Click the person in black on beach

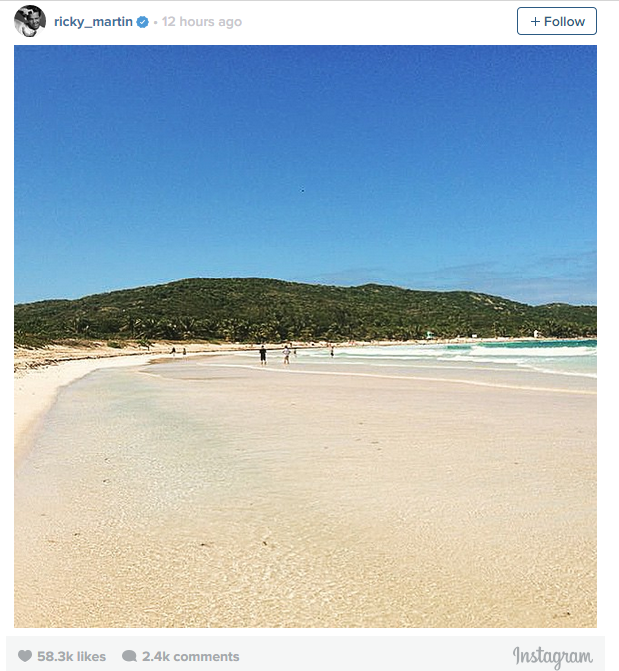[263, 355]
